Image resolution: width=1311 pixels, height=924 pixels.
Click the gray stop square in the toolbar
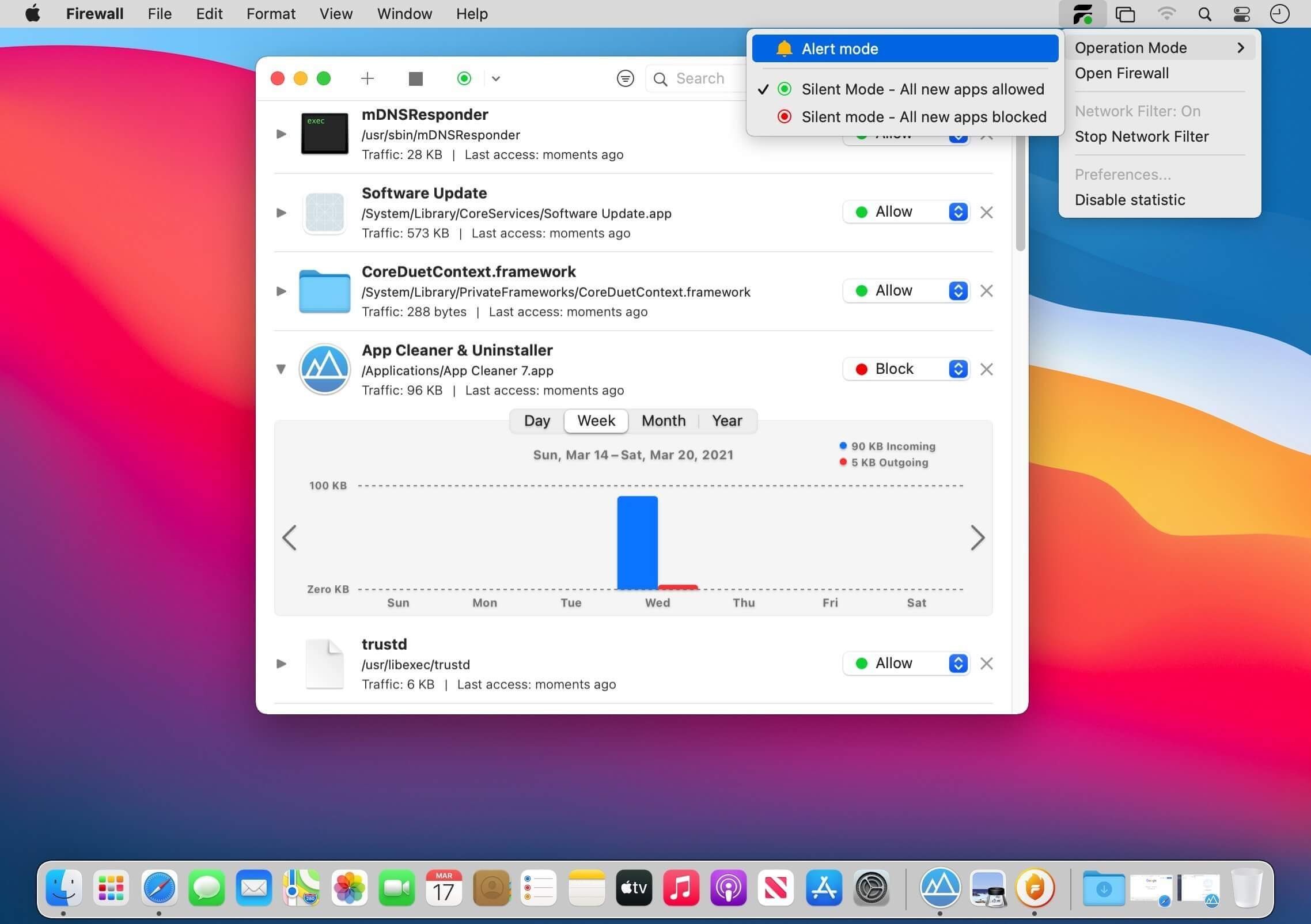pyautogui.click(x=415, y=78)
